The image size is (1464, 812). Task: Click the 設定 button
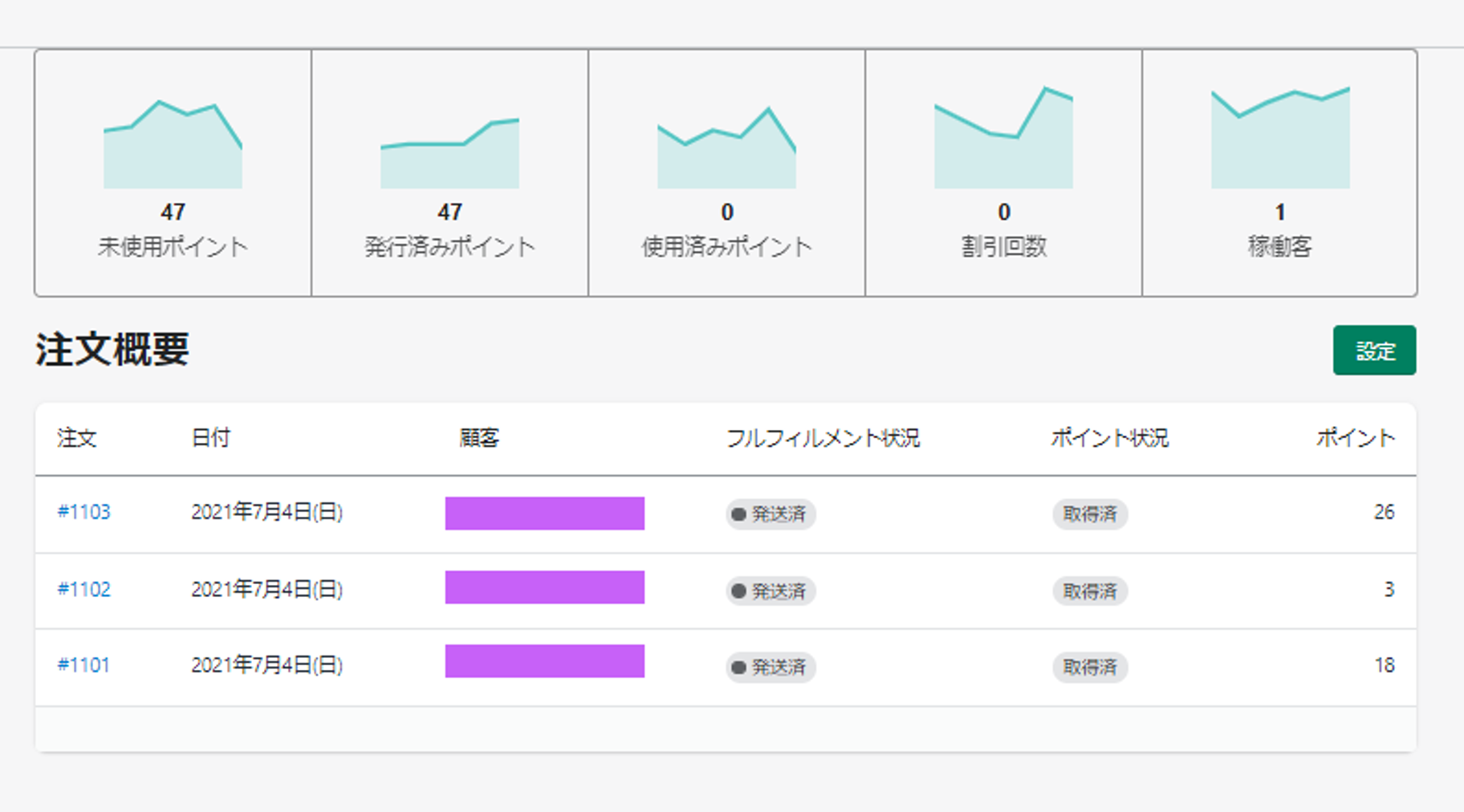point(1374,350)
